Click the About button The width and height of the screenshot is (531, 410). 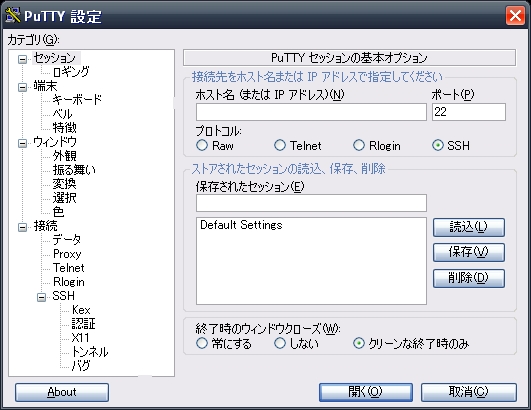click(62, 392)
